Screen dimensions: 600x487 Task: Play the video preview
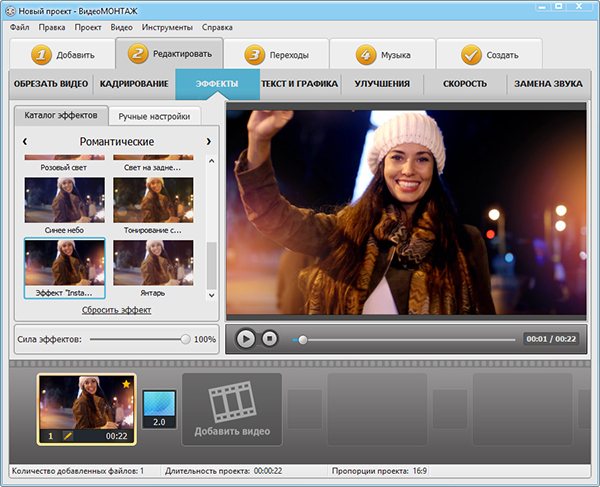point(245,339)
